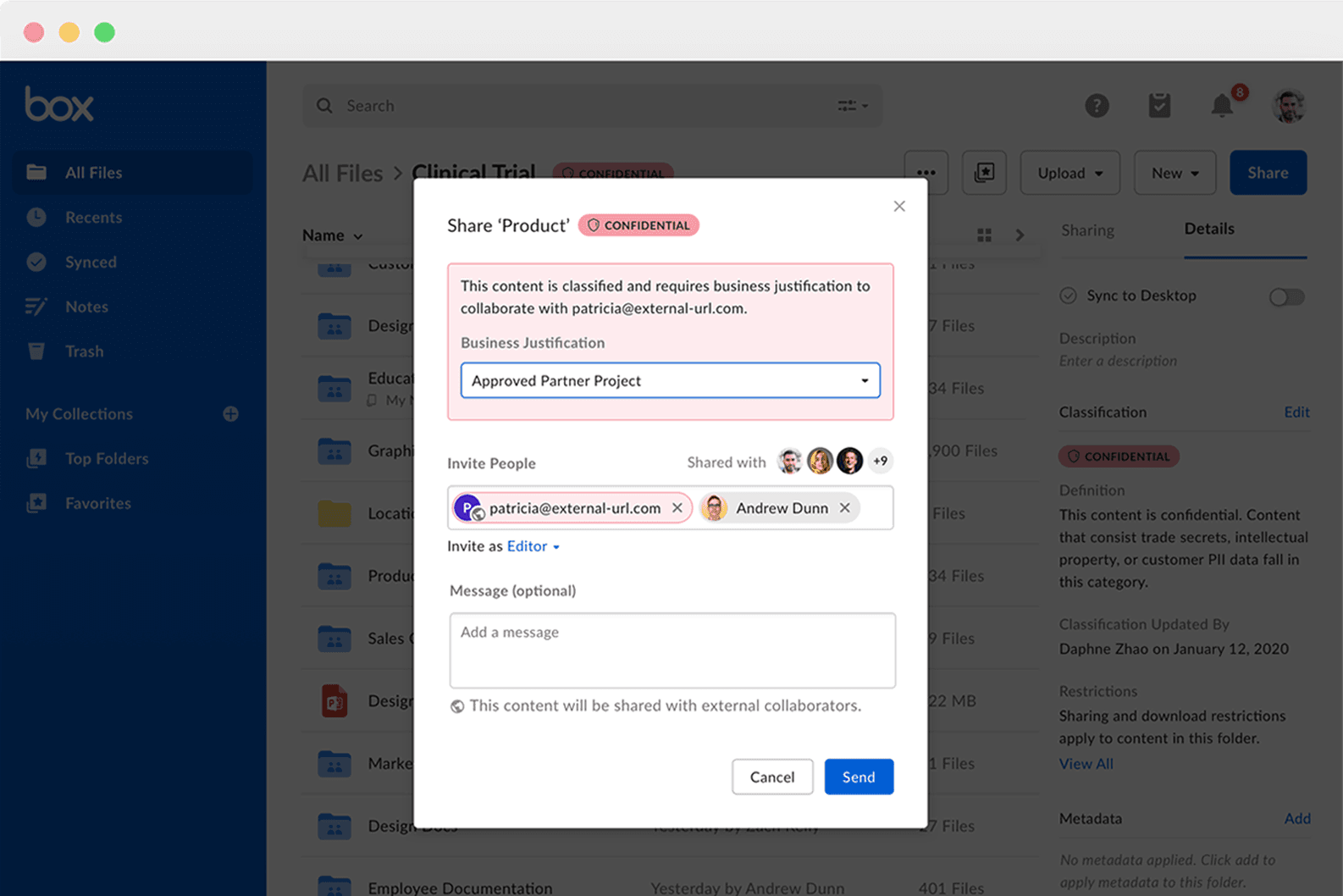1343x896 pixels.
Task: Click the search magnifier icon
Action: point(324,106)
